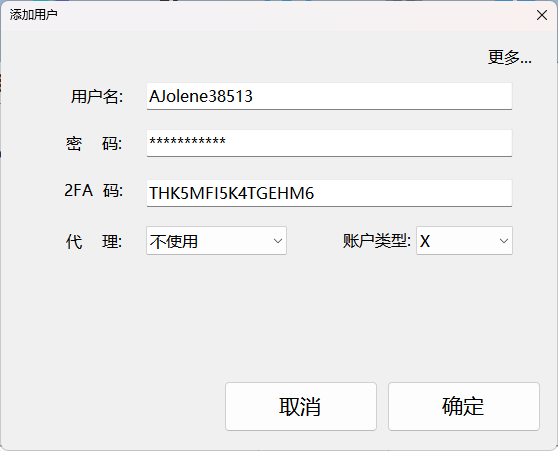Click the masked asterisks in password box

(187, 141)
